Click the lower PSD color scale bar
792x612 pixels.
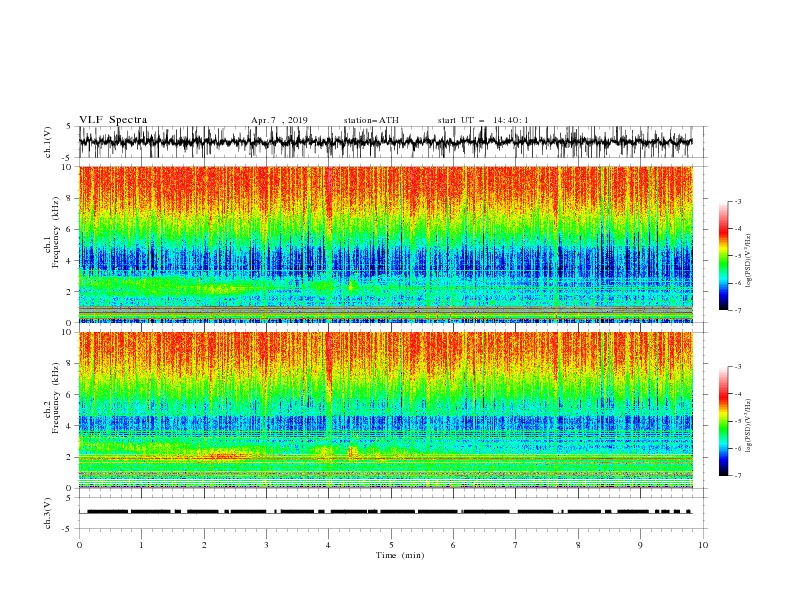[x=723, y=421]
